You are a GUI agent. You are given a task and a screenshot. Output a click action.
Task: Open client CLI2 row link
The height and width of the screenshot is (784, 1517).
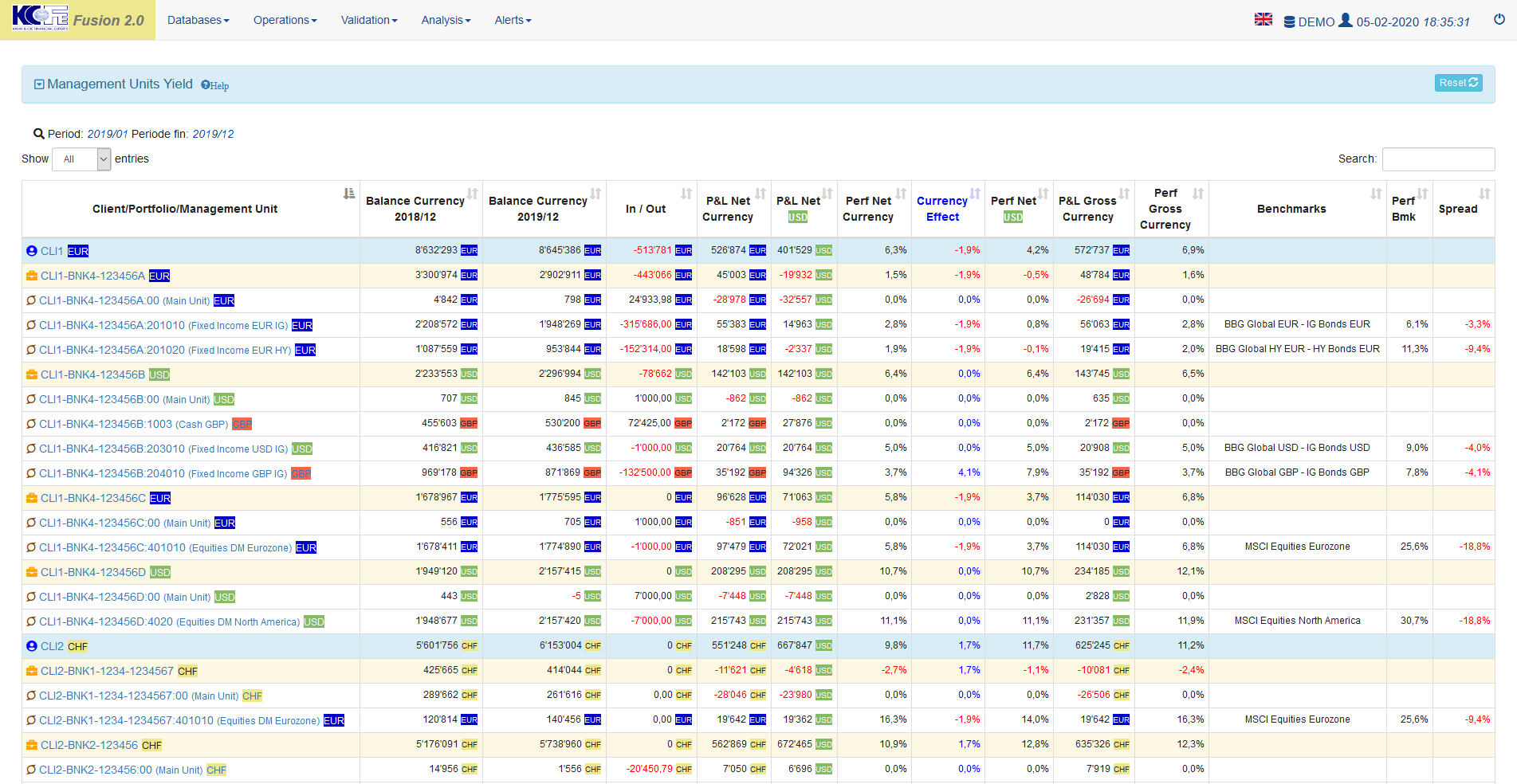52,646
